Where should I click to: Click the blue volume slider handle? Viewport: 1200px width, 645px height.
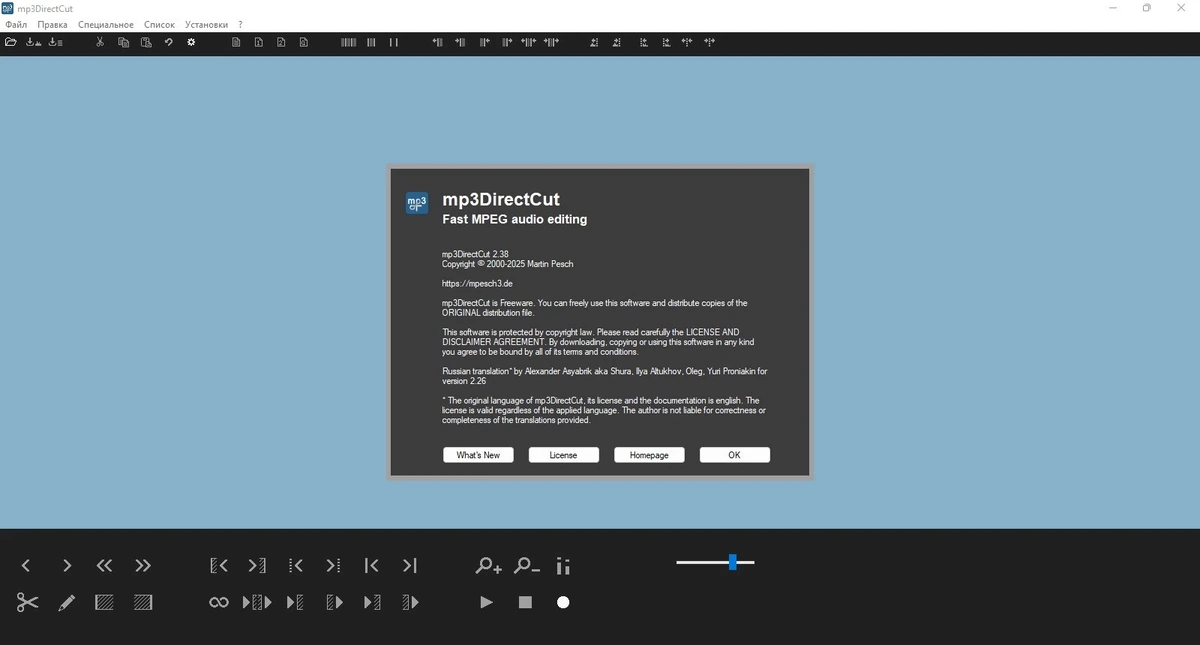733,563
